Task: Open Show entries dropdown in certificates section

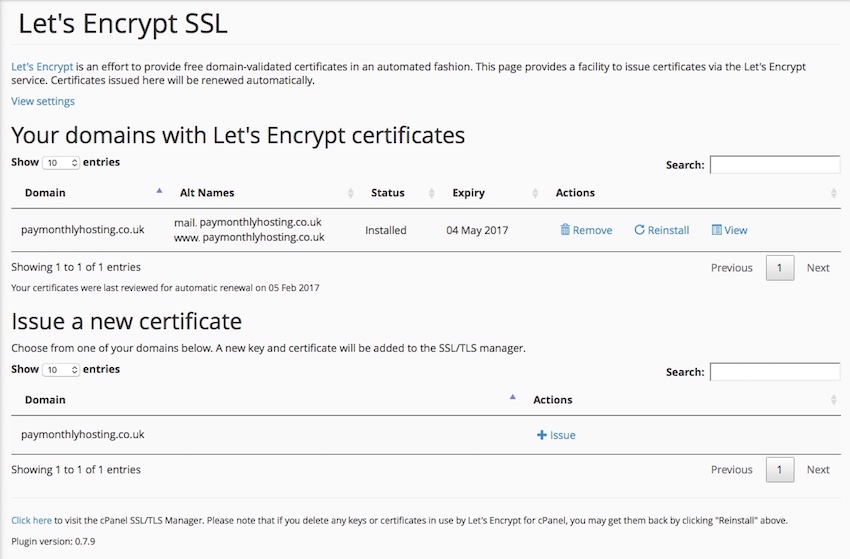Action: pyautogui.click(x=61, y=163)
